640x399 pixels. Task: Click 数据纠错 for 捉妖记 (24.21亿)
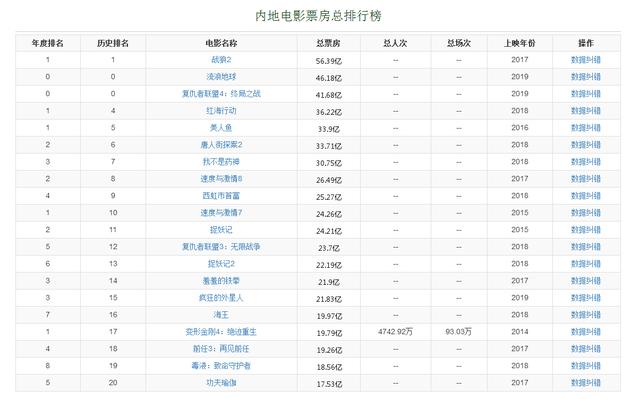tap(586, 230)
